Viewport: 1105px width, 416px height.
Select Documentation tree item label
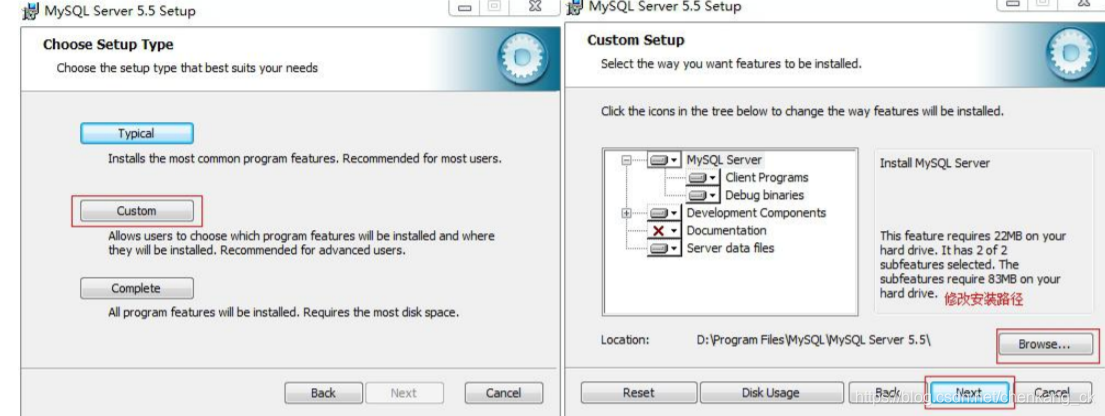[x=726, y=231]
